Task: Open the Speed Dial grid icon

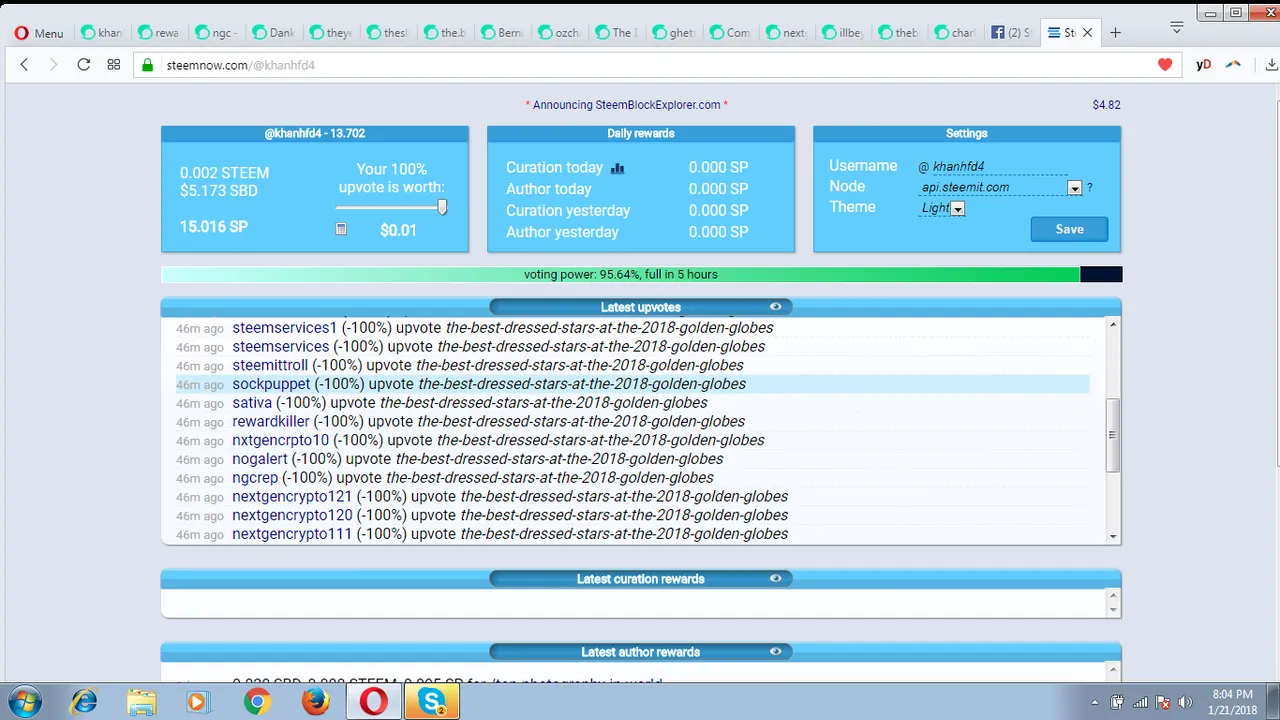Action: pyautogui.click(x=114, y=64)
